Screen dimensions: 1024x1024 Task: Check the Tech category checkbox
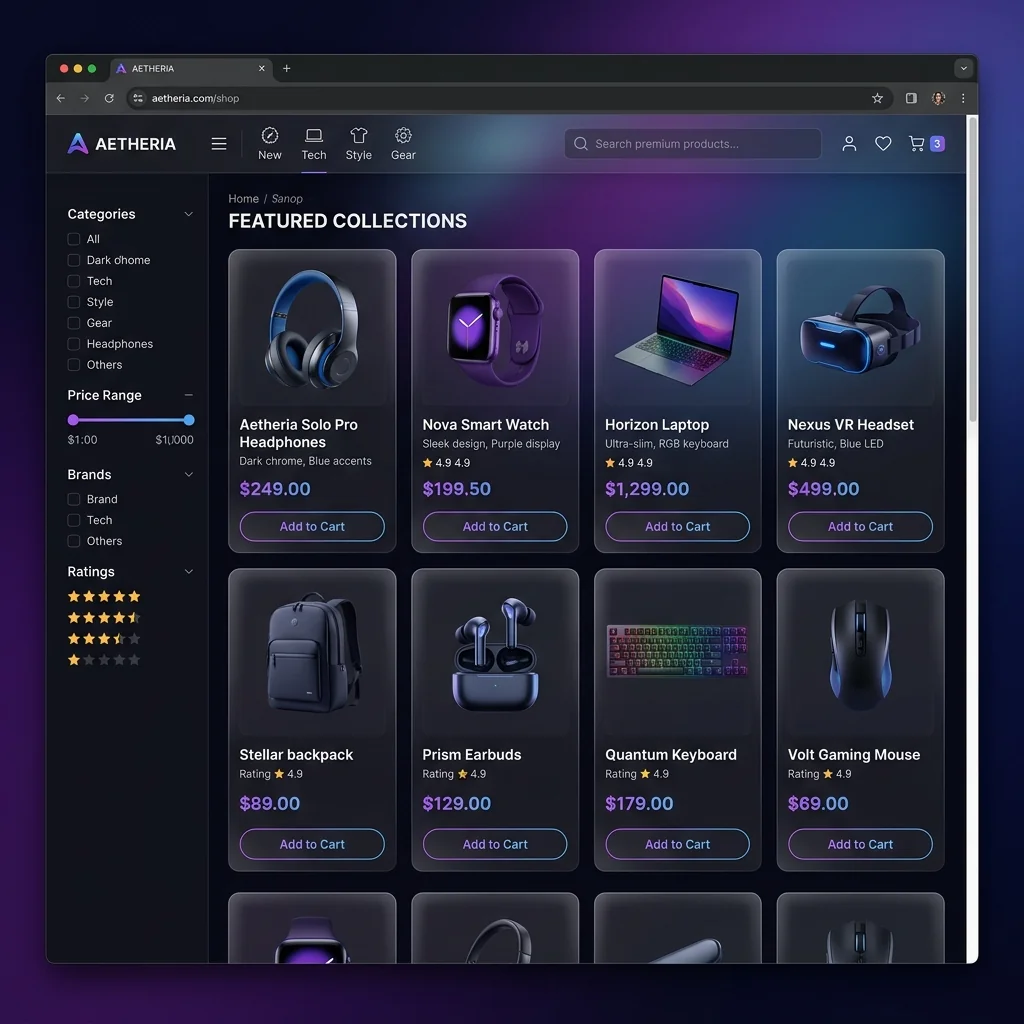point(74,281)
